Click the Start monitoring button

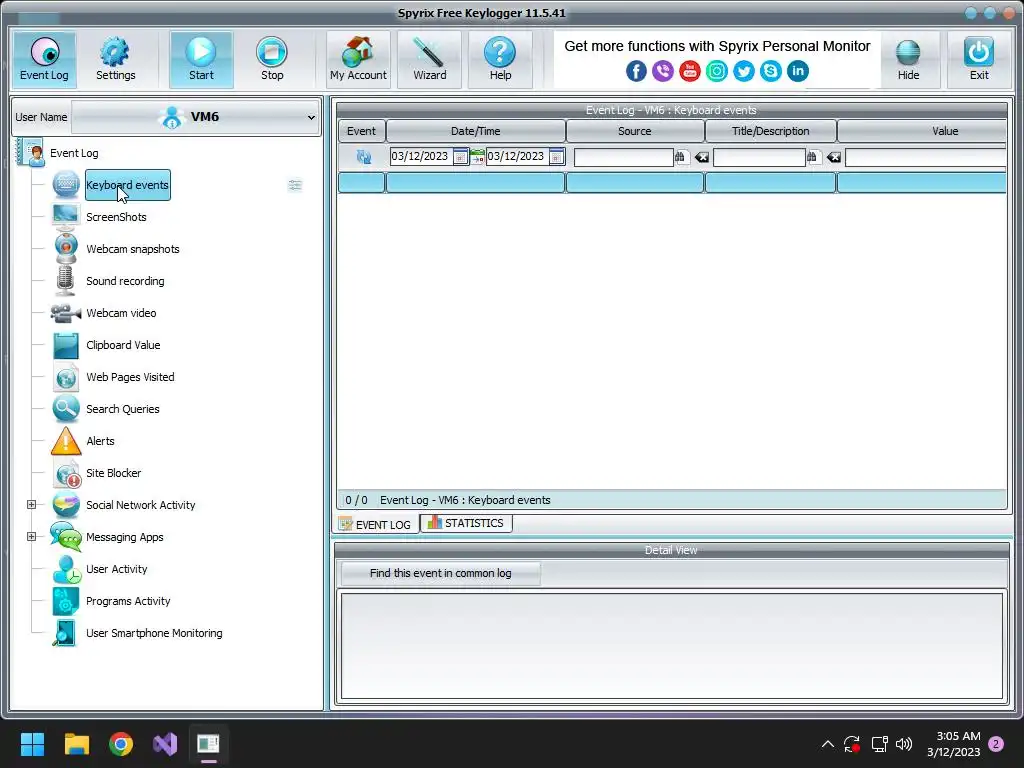click(201, 59)
